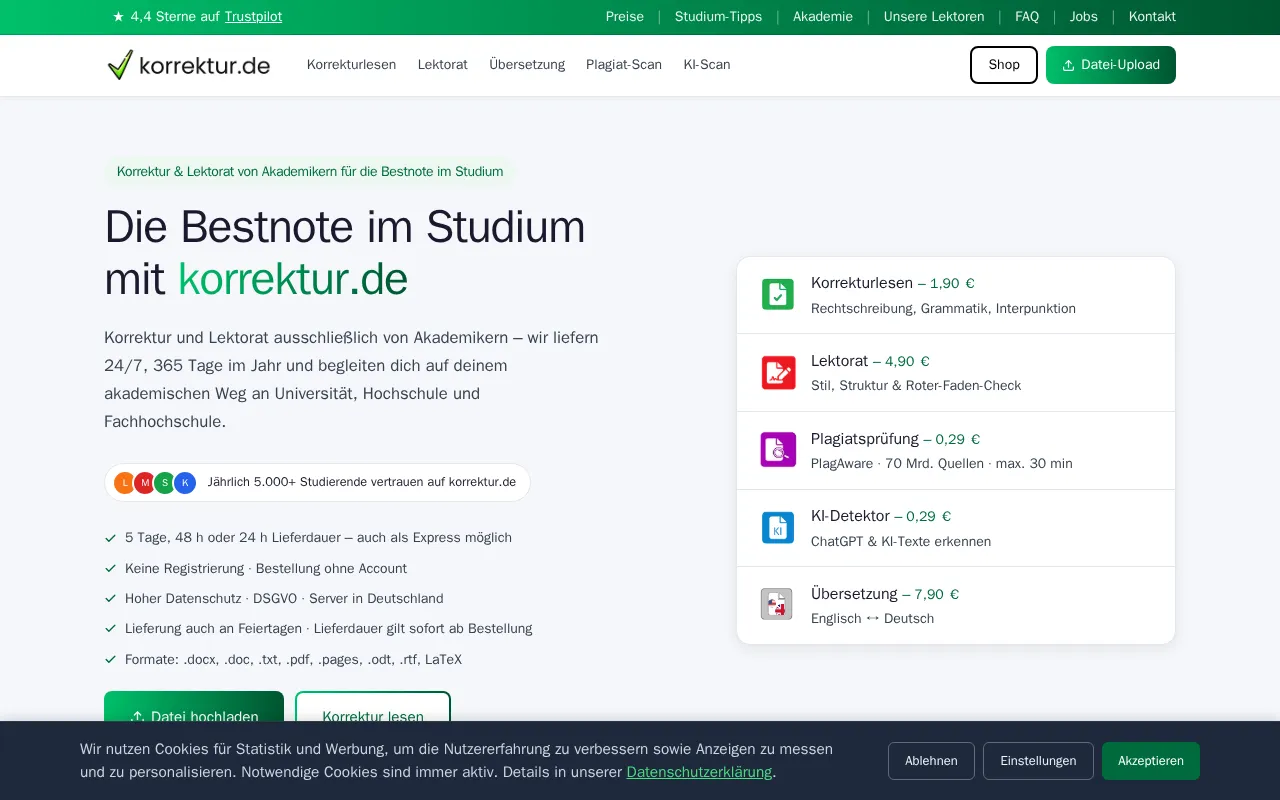Click the green S avatar circle
The image size is (1280, 800).
coord(165,483)
